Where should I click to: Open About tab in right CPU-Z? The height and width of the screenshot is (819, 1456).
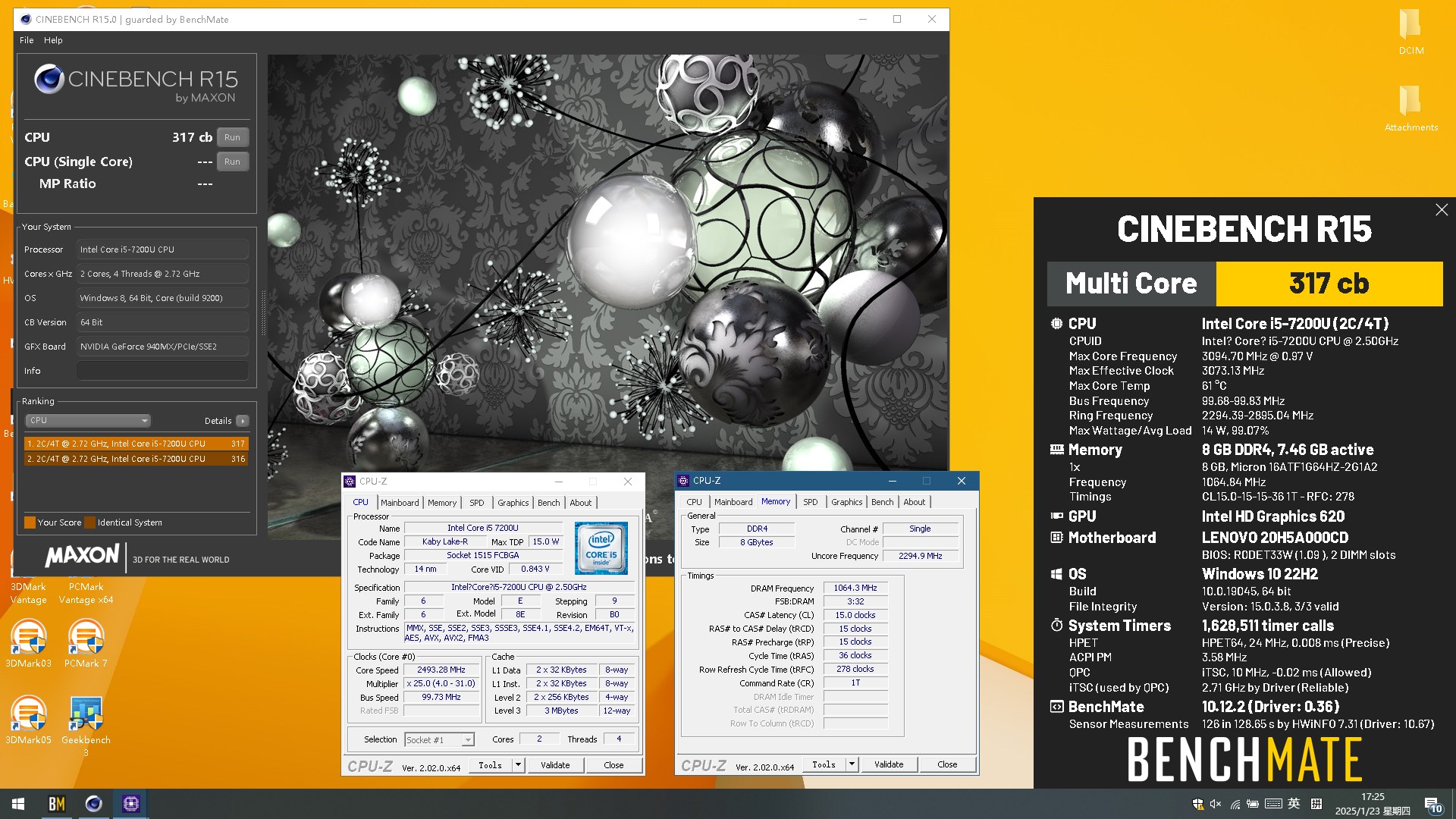(x=915, y=502)
